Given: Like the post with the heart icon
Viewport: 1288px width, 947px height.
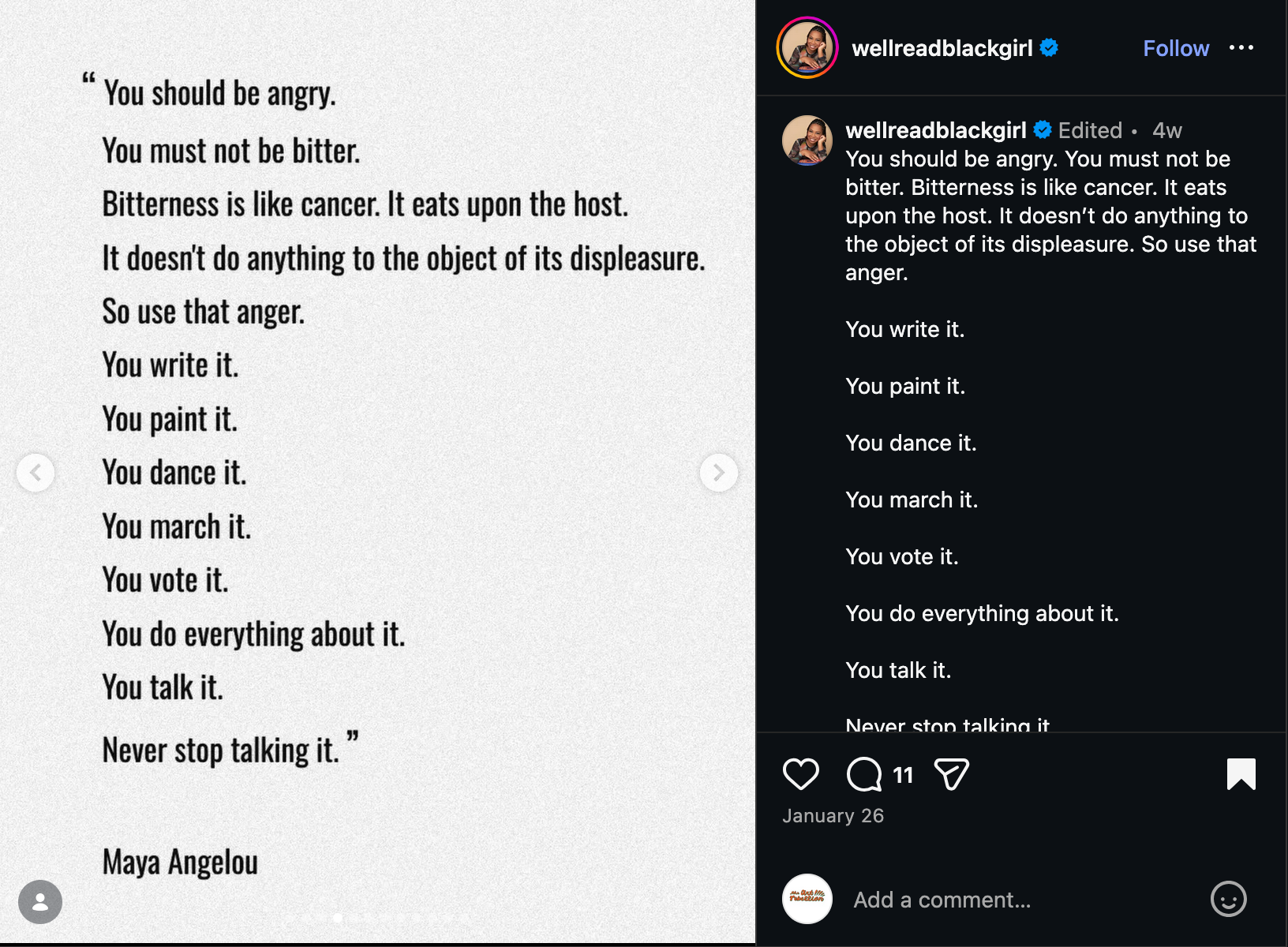Looking at the screenshot, I should (x=800, y=774).
